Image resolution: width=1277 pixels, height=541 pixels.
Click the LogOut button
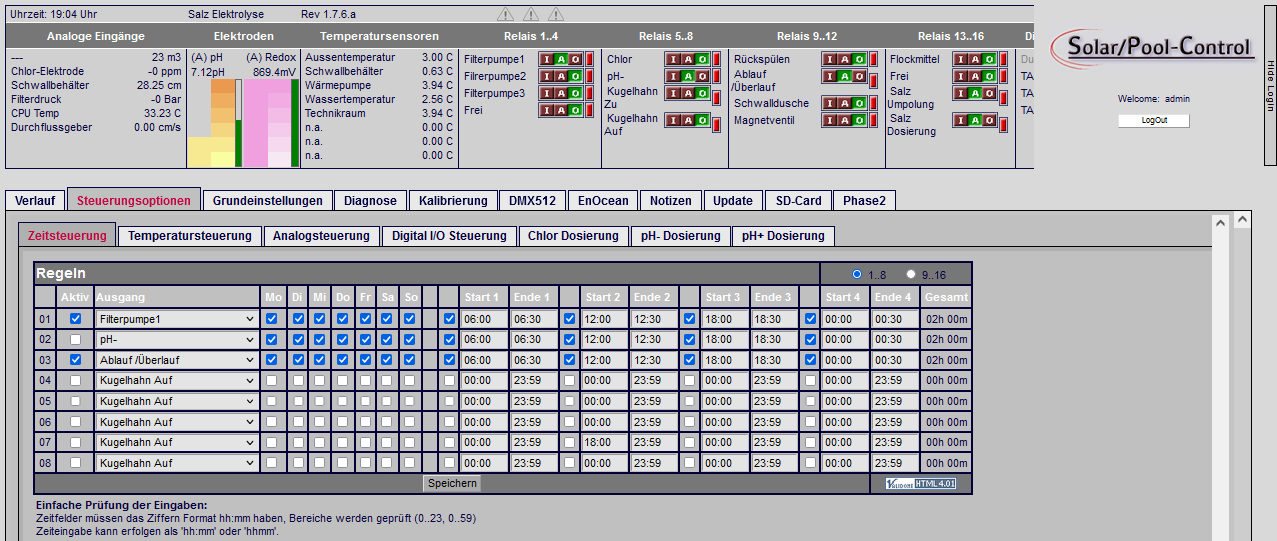(1154, 120)
